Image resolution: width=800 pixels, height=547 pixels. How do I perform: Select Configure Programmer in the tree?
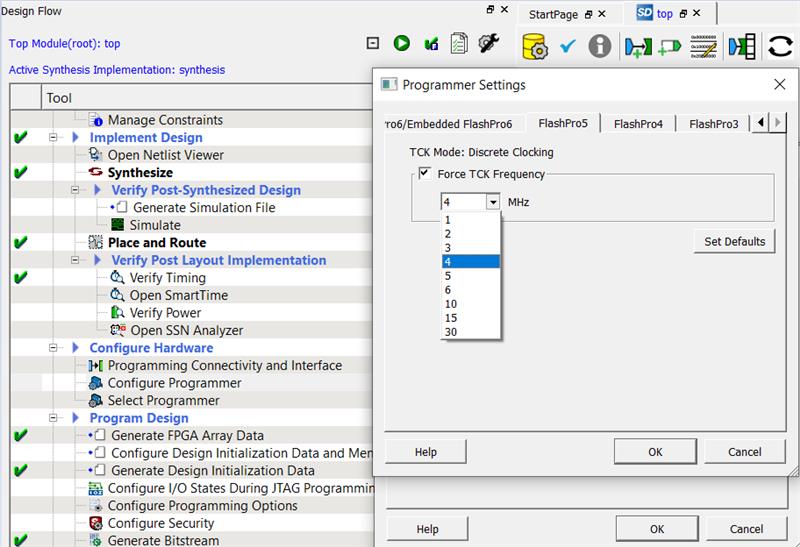tap(174, 383)
